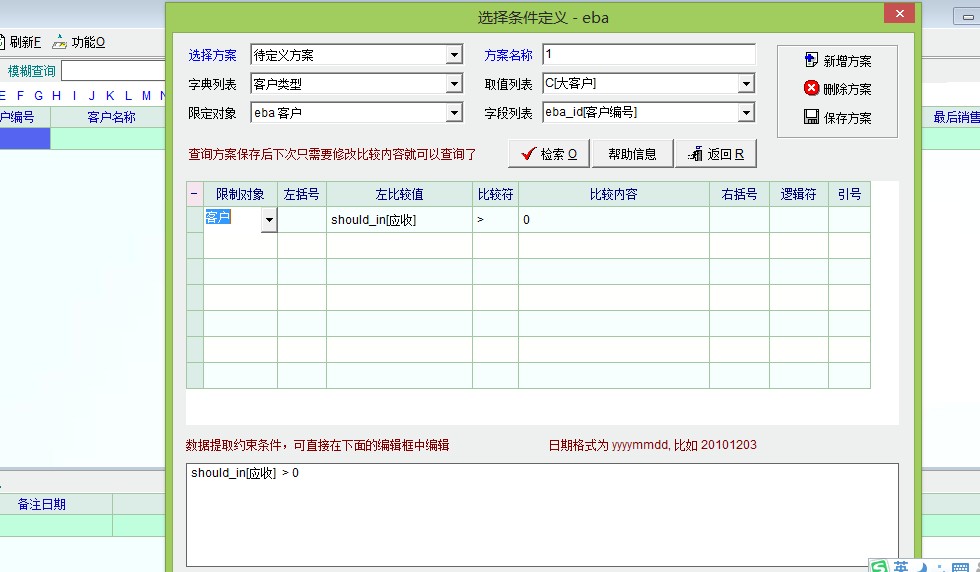Expand the 选择方案 dropdown list
The width and height of the screenshot is (980, 572).
(454, 56)
